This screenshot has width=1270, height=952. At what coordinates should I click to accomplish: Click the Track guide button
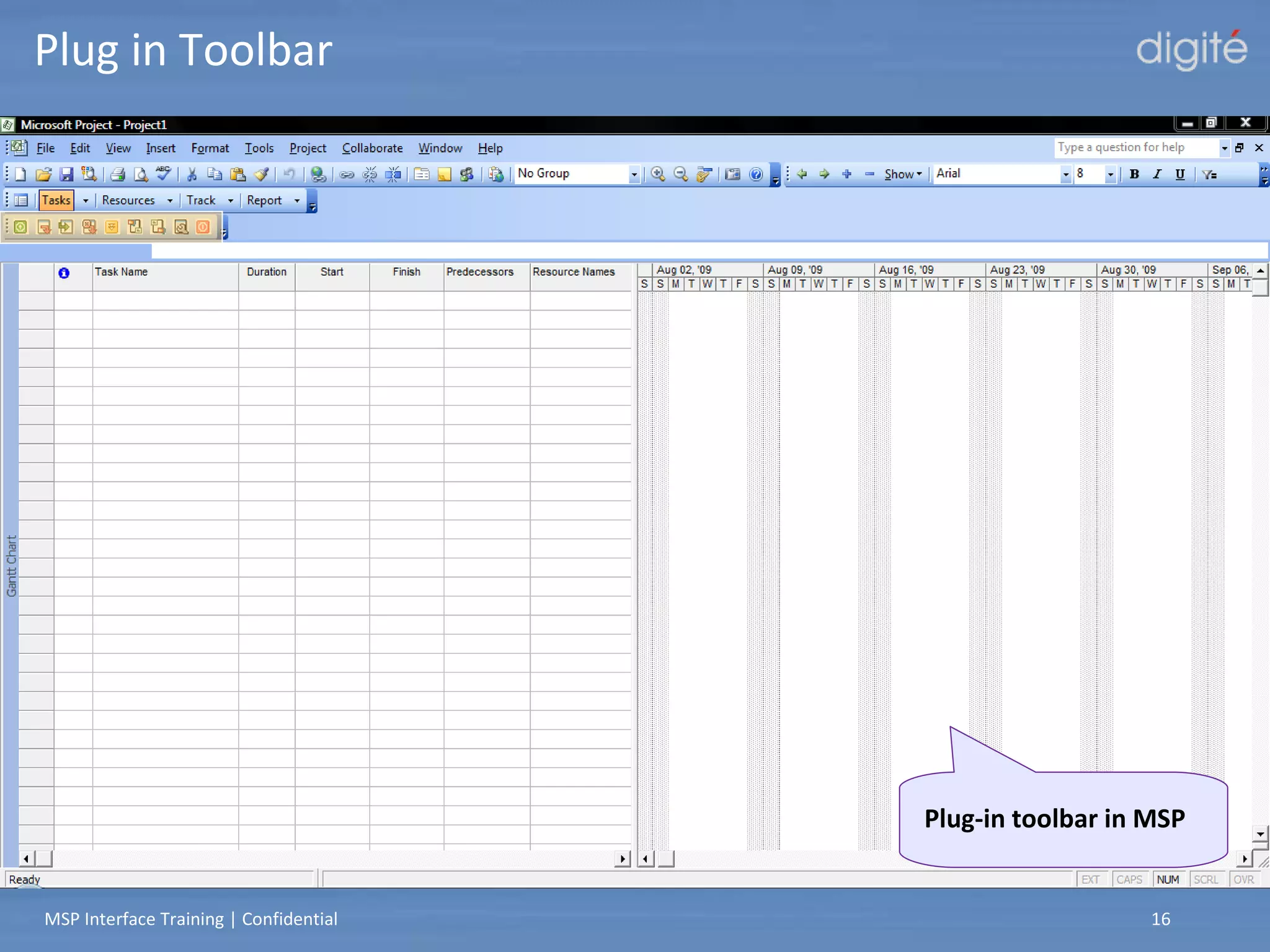(201, 200)
